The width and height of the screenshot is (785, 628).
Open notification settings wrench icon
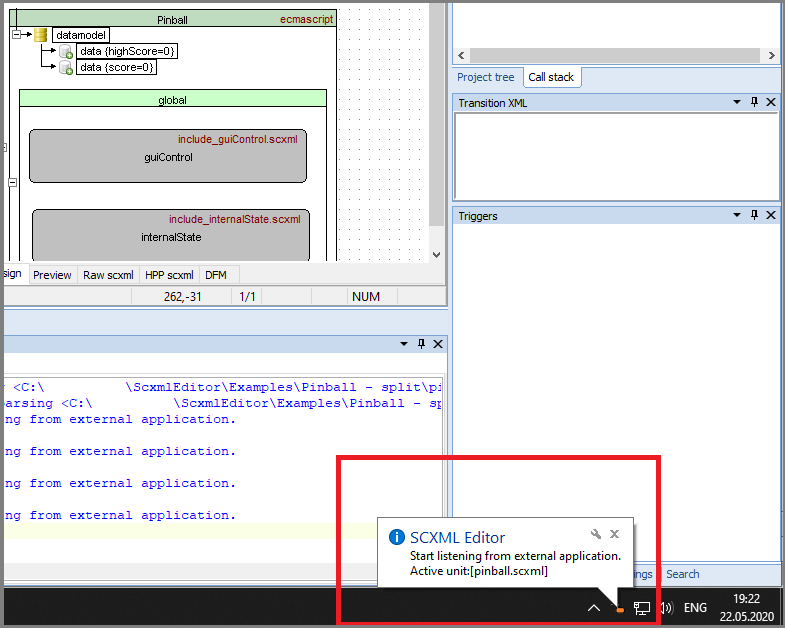[596, 534]
